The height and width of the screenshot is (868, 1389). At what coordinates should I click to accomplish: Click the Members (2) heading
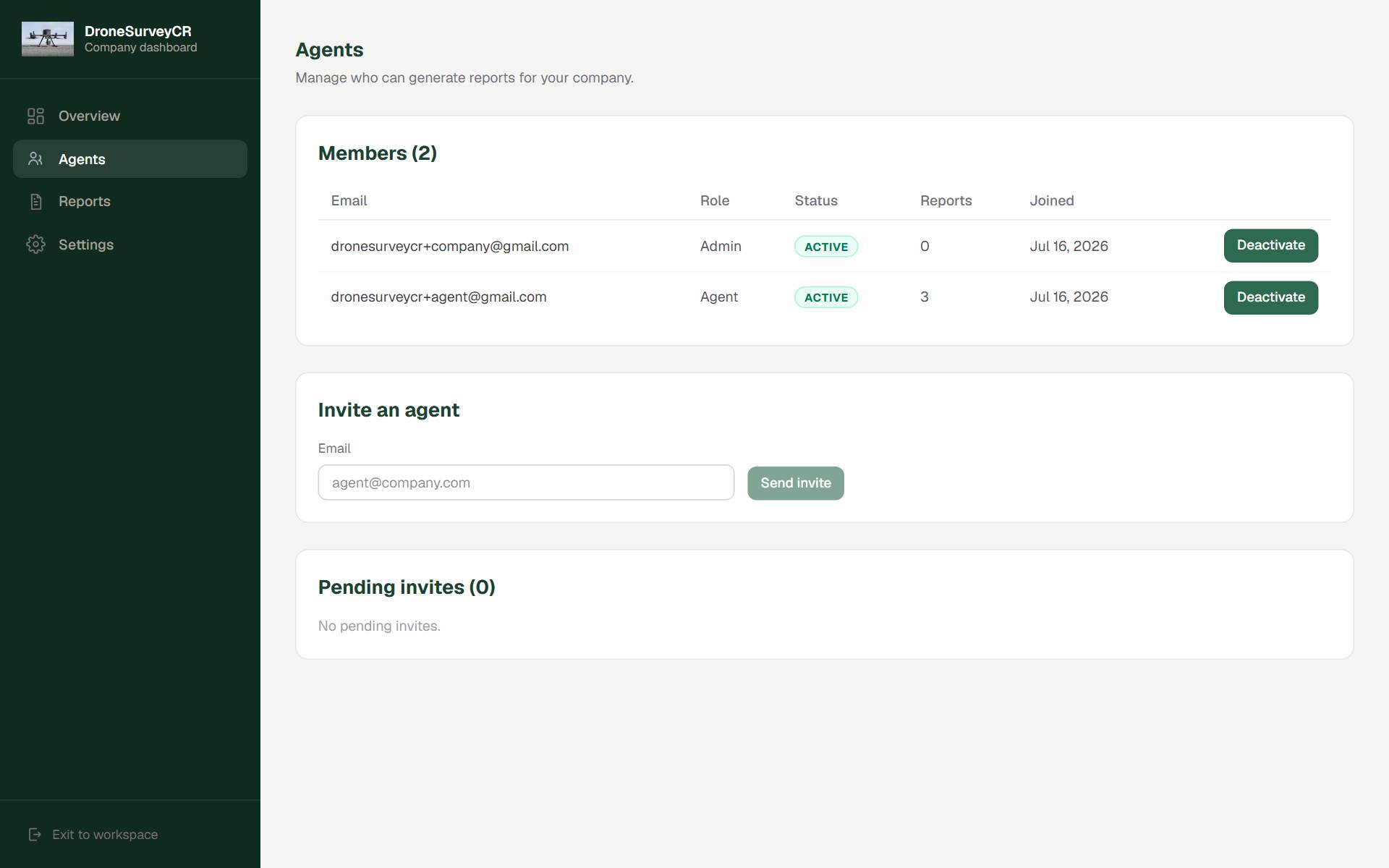(x=378, y=153)
